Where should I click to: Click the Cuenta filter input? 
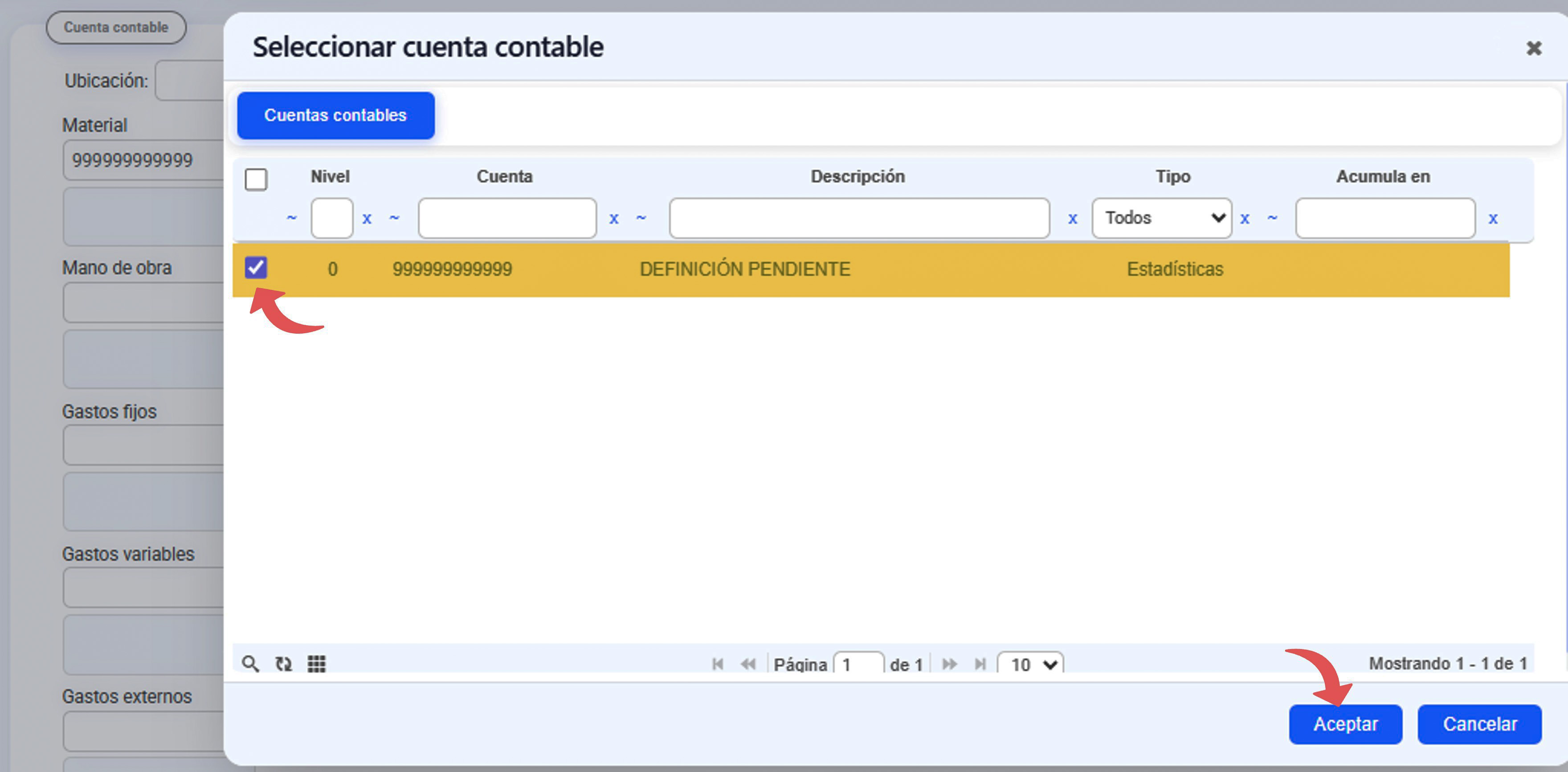[x=507, y=218]
